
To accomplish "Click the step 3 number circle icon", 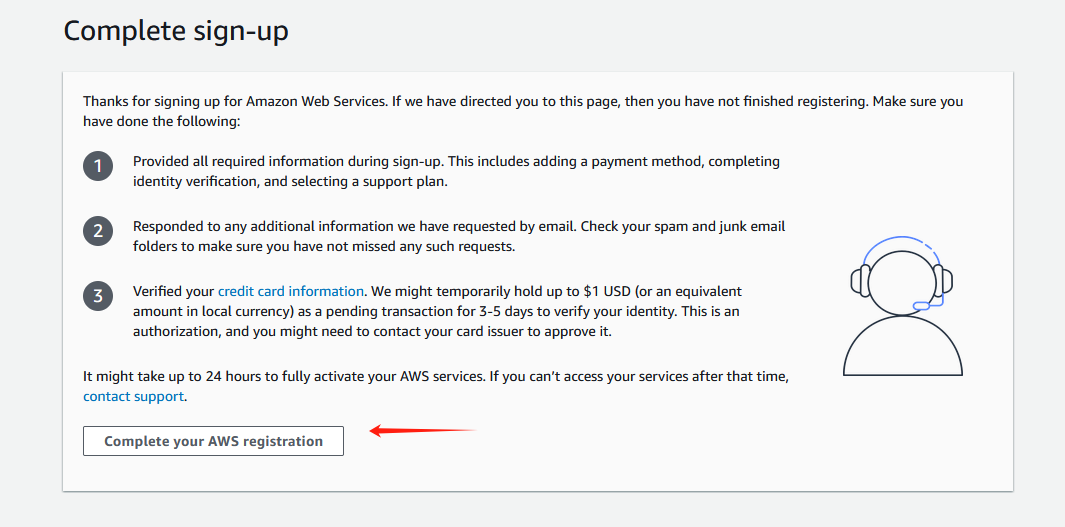I will (x=98, y=296).
